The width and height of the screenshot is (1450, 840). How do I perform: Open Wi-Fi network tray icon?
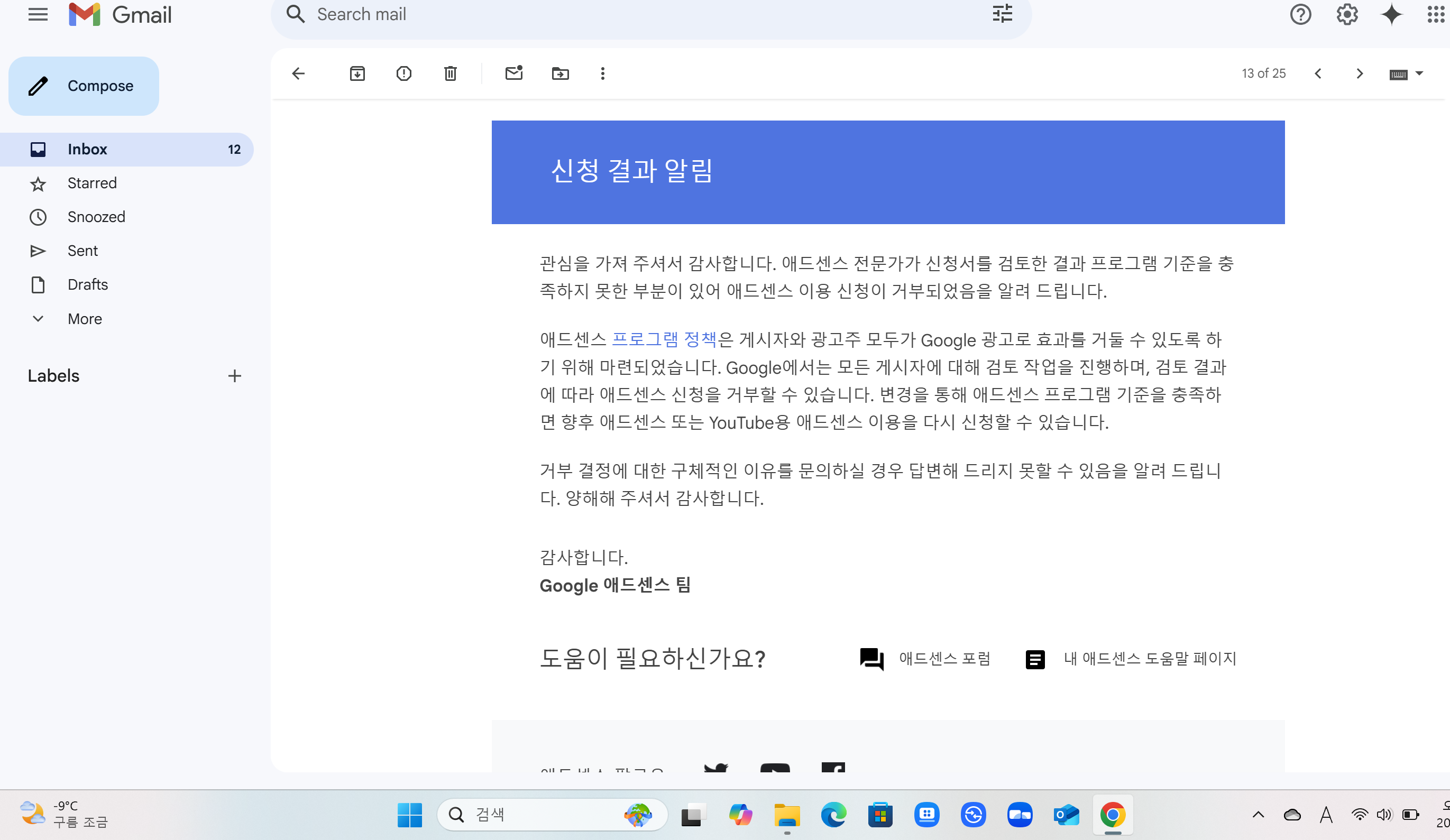click(x=1359, y=815)
